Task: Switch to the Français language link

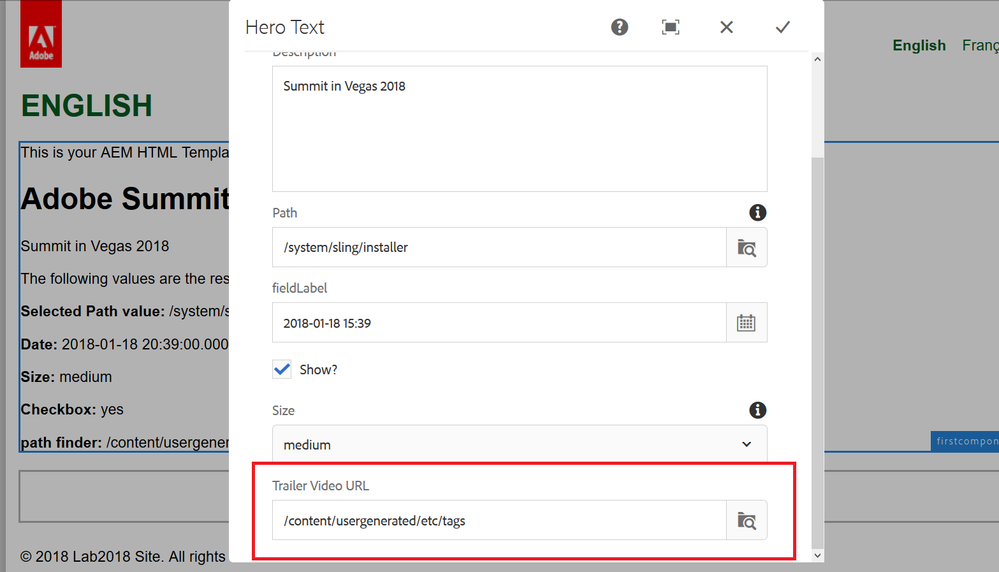Action: 980,45
